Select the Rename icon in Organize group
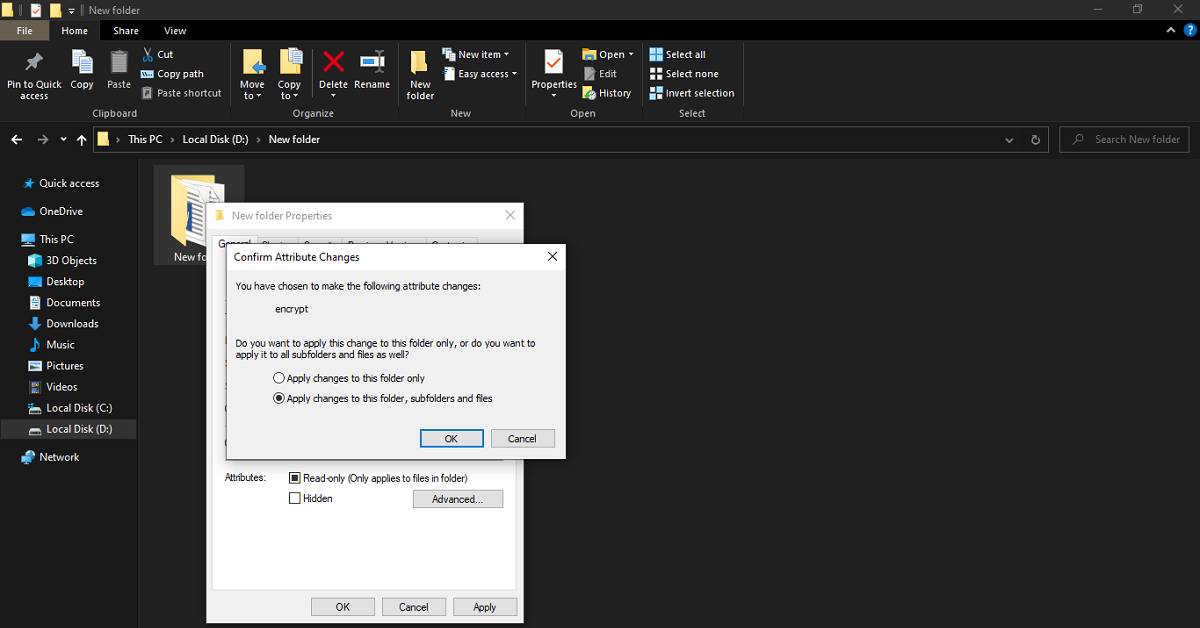The image size is (1200, 628). [372, 62]
